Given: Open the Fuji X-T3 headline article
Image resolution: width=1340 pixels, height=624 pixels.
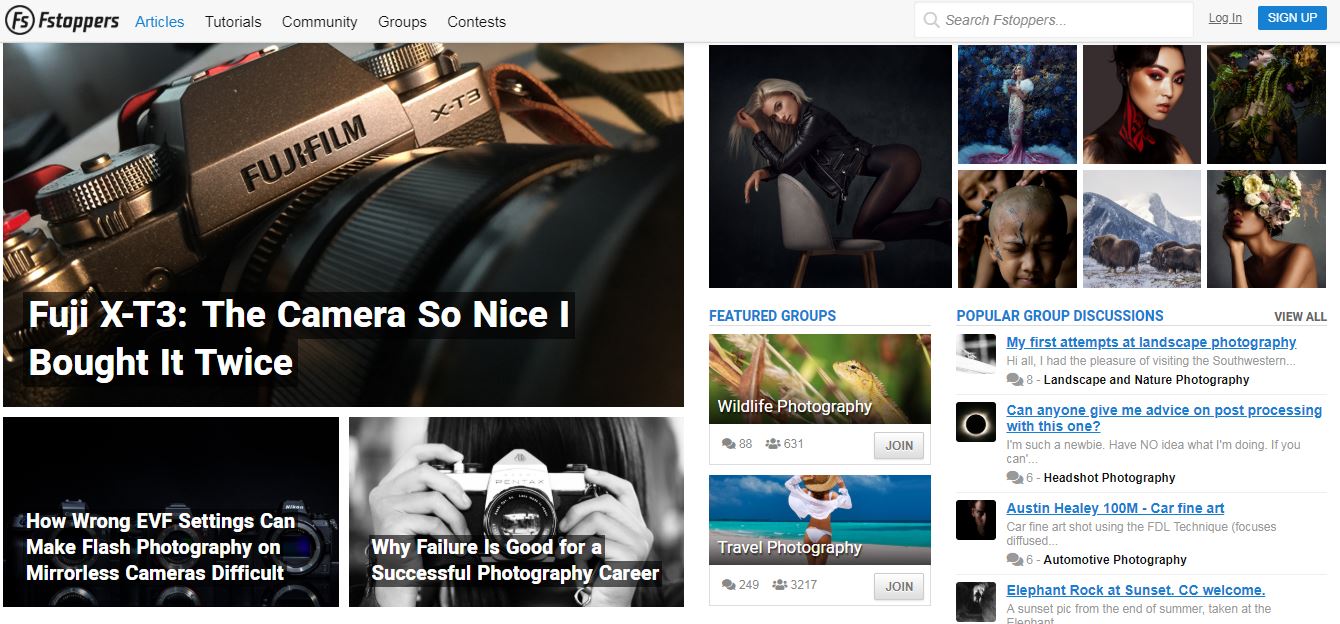Looking at the screenshot, I should click(x=299, y=338).
